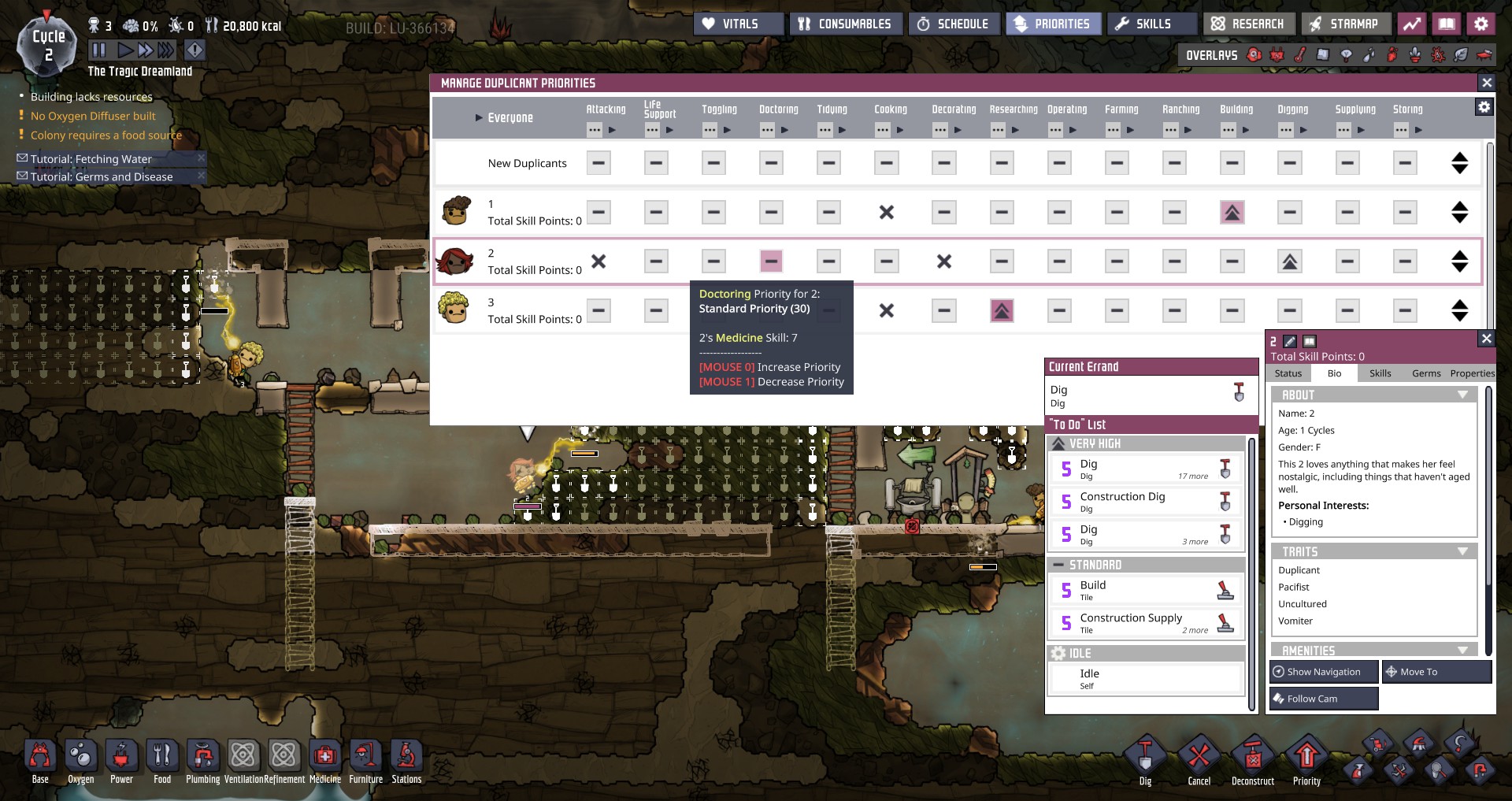This screenshot has width=1512, height=801.
Task: Expand the Everyone row arrow
Action: tap(478, 118)
